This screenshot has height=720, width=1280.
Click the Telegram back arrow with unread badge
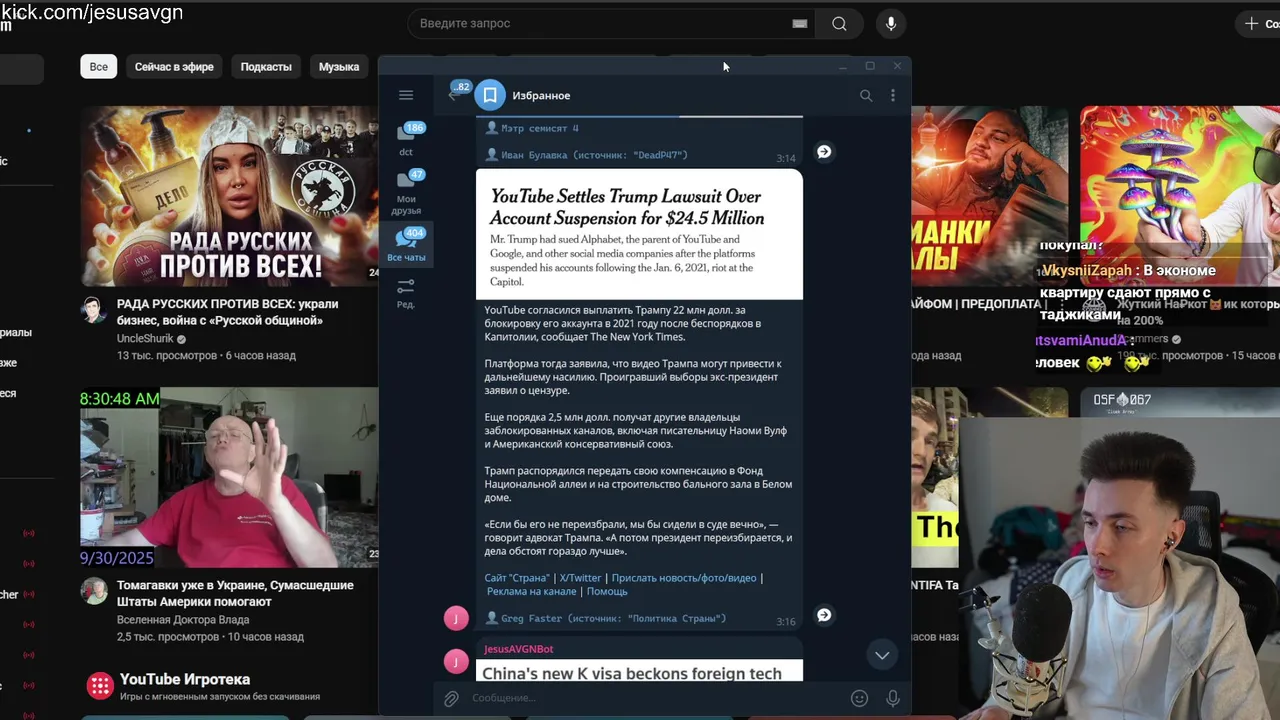456,93
